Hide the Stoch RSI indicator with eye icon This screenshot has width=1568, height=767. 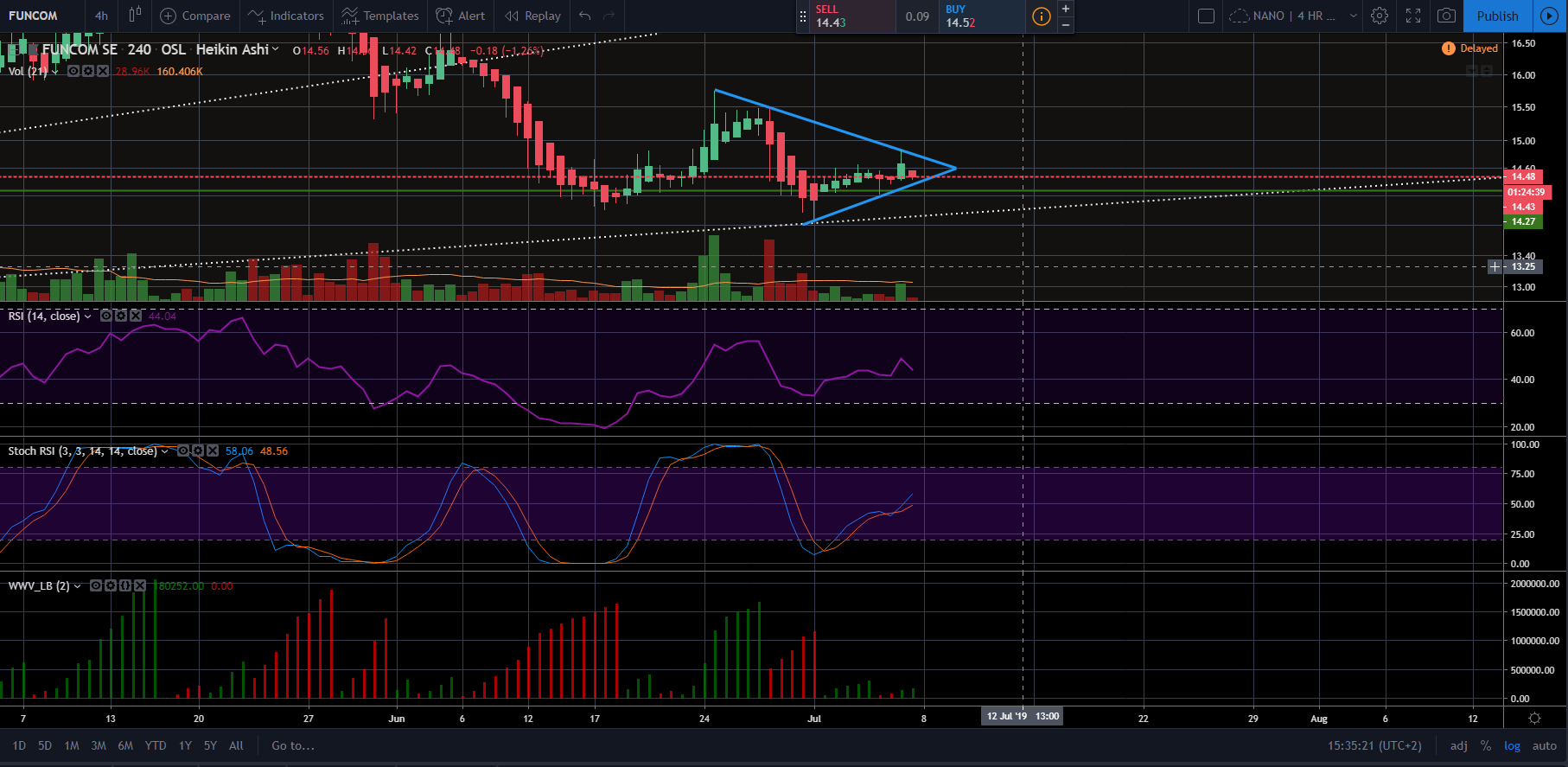[183, 451]
